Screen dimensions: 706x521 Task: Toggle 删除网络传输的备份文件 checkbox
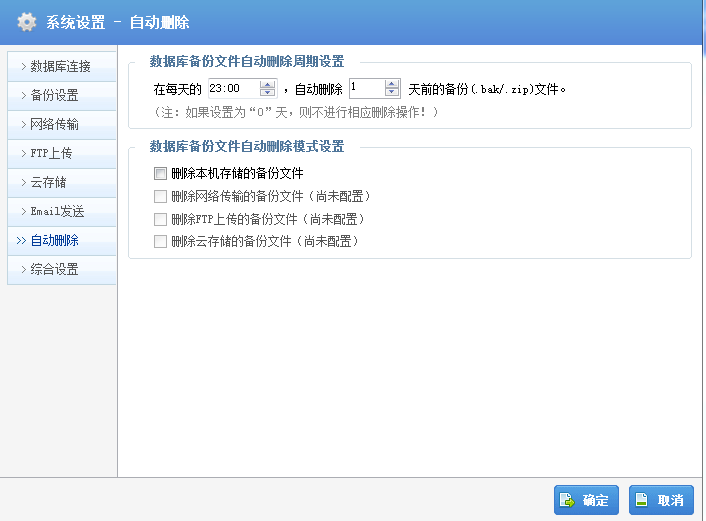(x=160, y=196)
